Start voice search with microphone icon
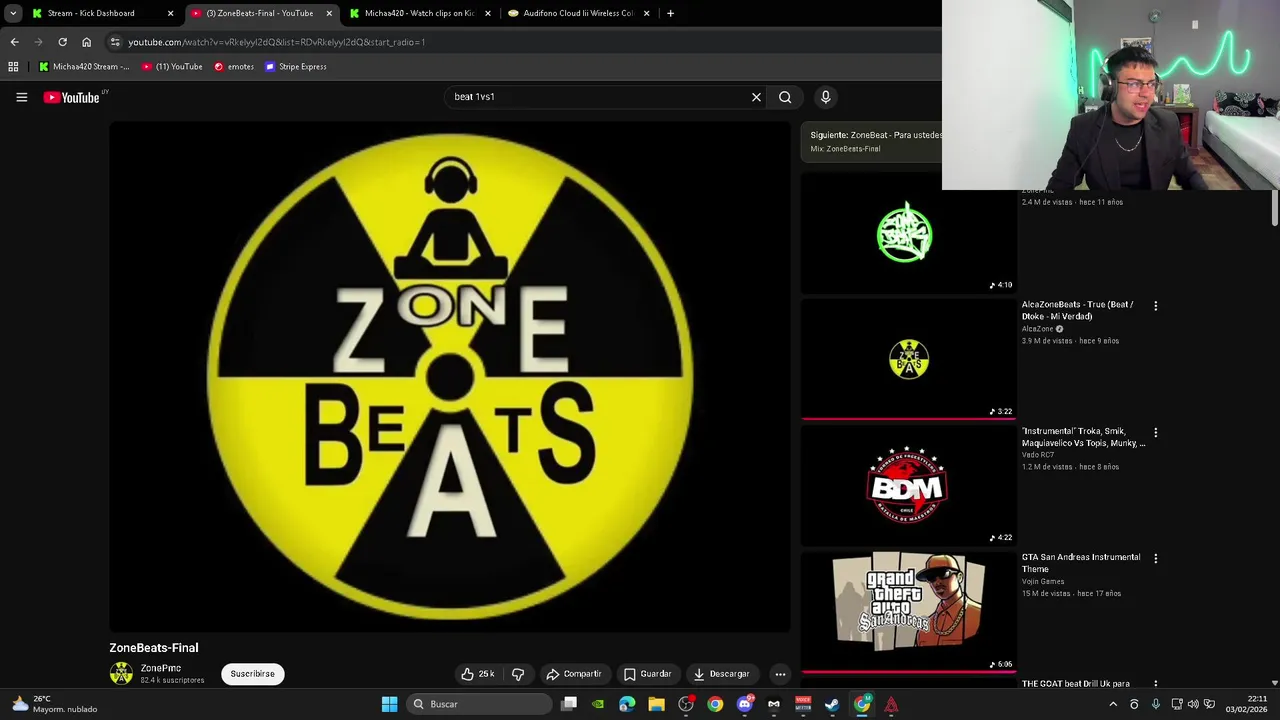The height and width of the screenshot is (720, 1280). click(825, 97)
